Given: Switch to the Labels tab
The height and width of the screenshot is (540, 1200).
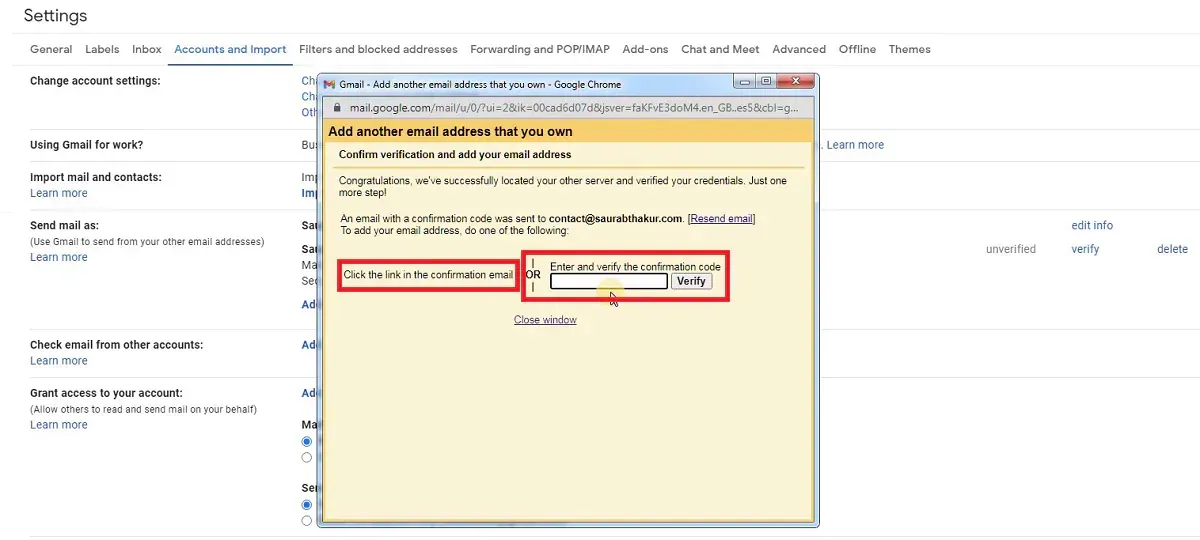Looking at the screenshot, I should pos(102,49).
